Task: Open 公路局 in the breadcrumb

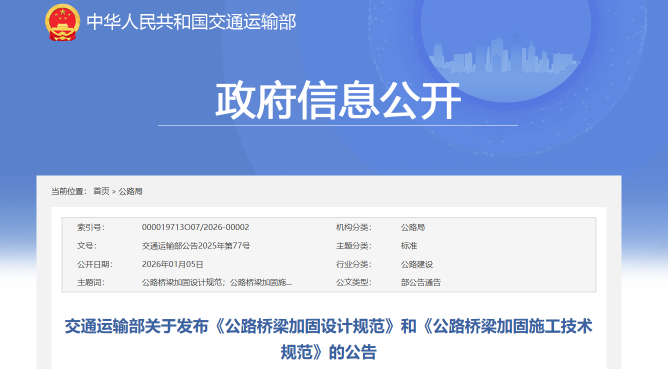Action: [130, 191]
